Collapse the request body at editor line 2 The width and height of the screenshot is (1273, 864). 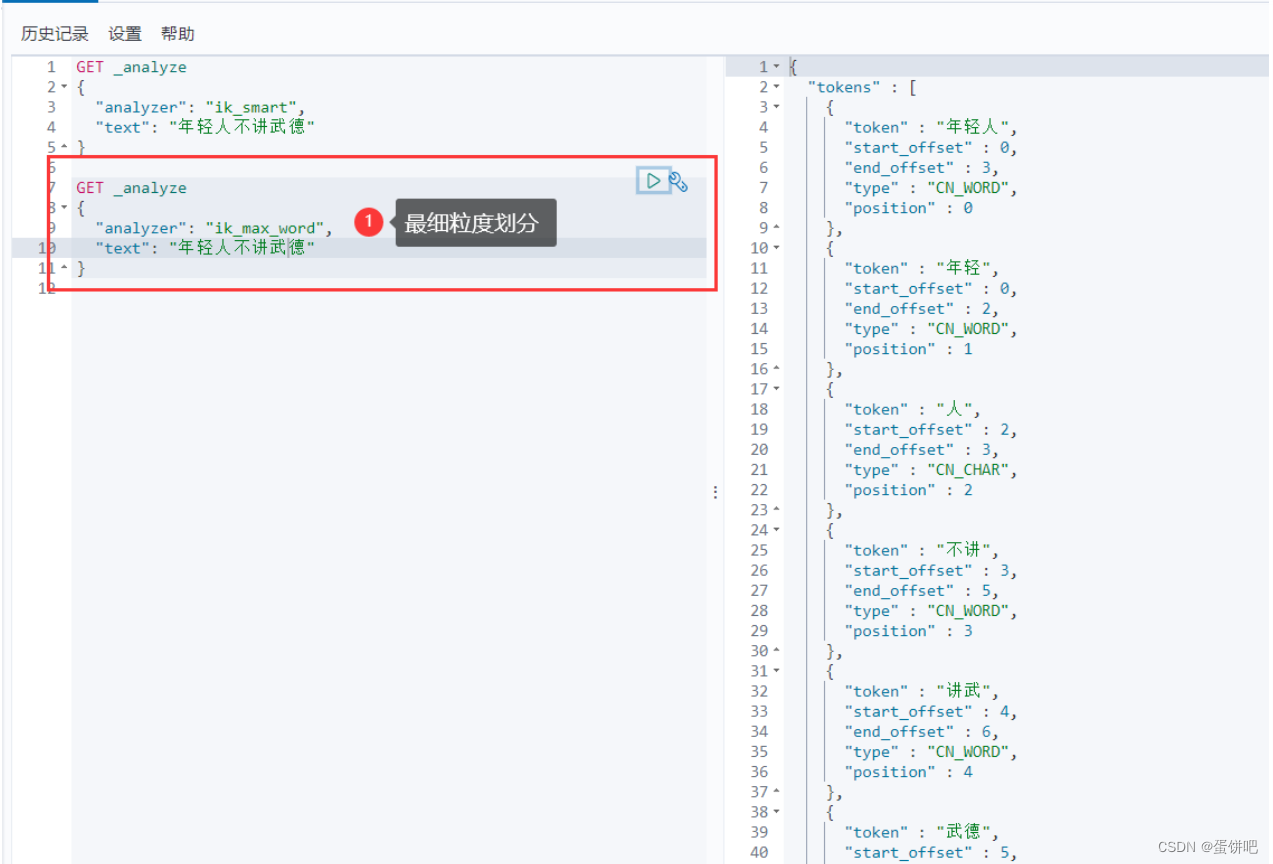tap(64, 87)
